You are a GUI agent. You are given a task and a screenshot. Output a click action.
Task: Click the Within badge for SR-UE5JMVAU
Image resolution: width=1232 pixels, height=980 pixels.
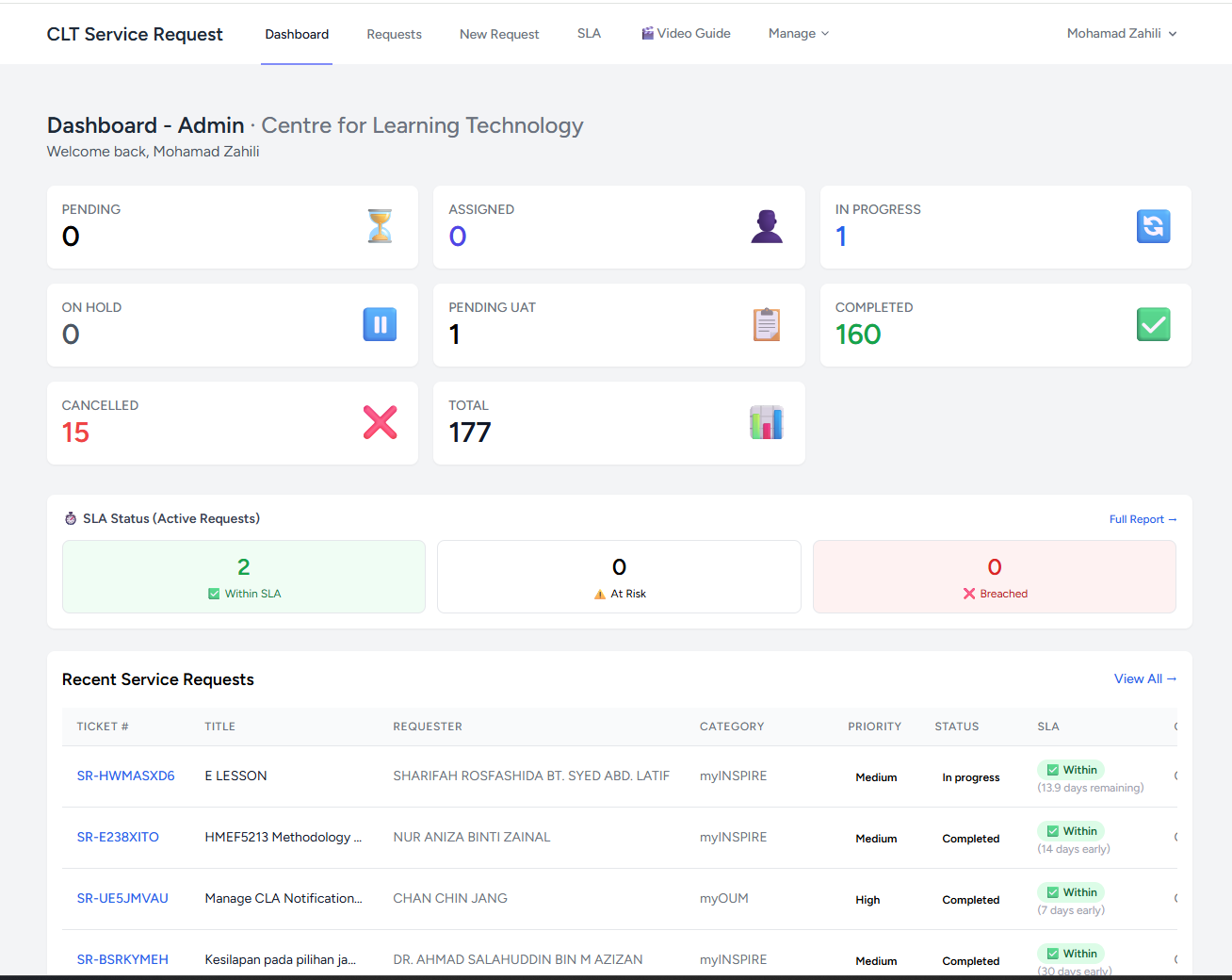(1071, 892)
